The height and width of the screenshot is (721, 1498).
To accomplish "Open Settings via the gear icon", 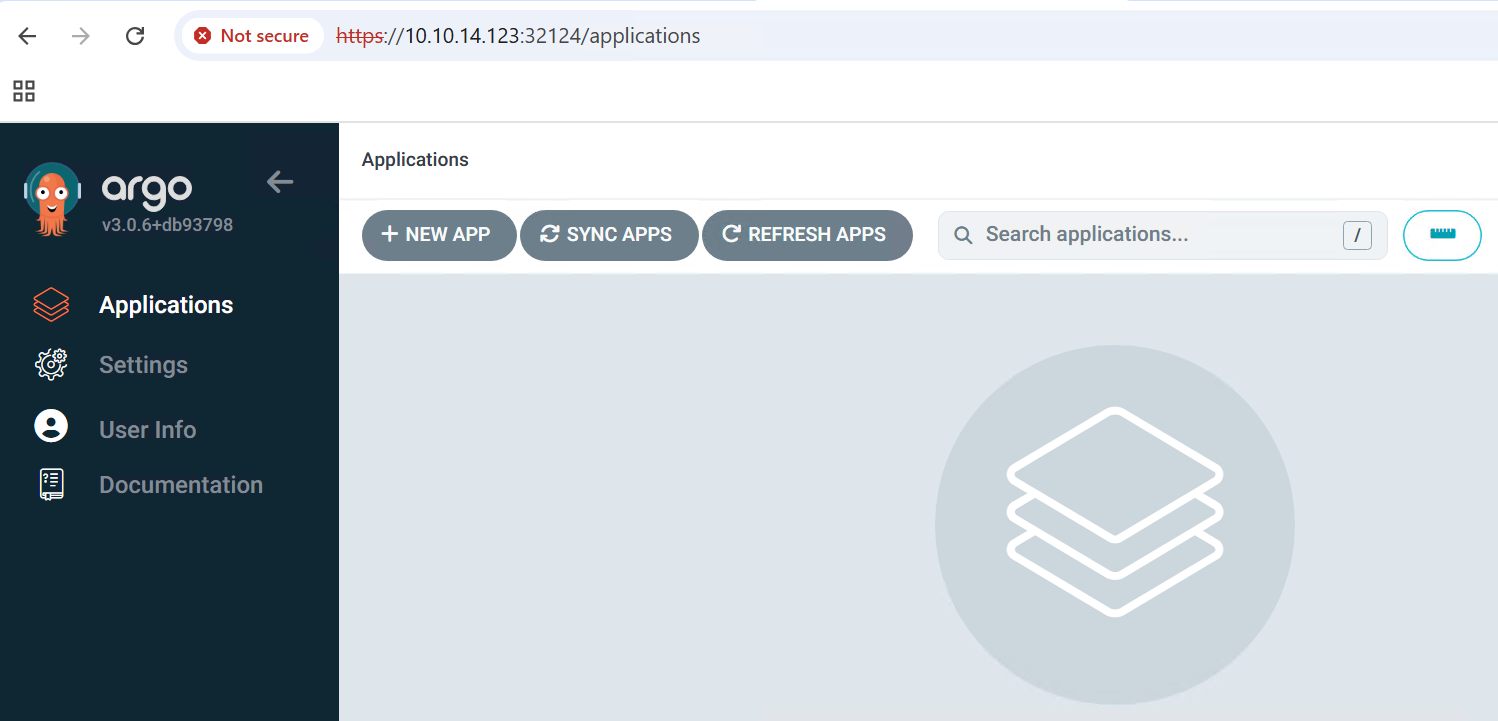I will pos(51,364).
